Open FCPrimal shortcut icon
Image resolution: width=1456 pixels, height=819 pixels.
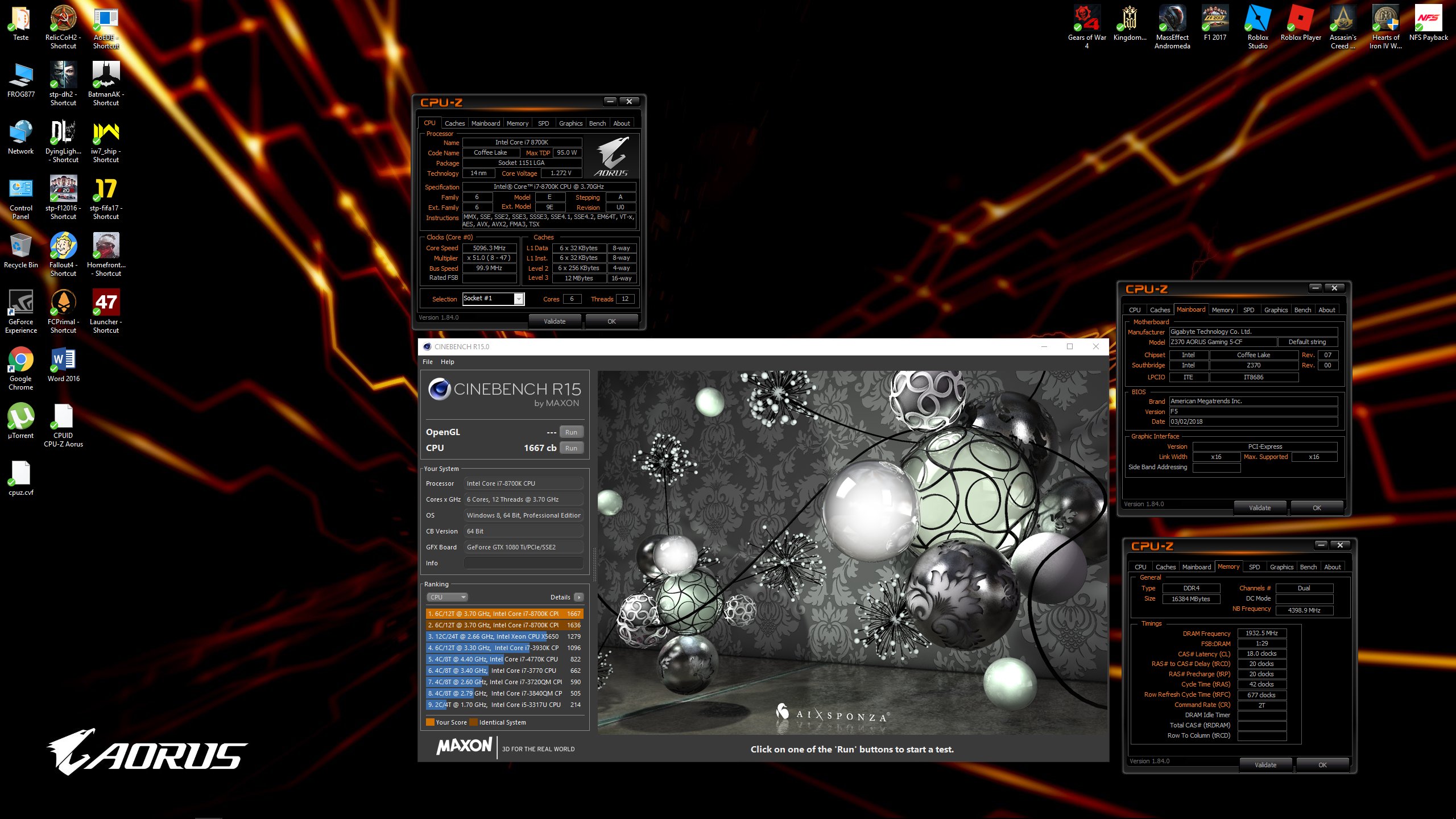[63, 311]
